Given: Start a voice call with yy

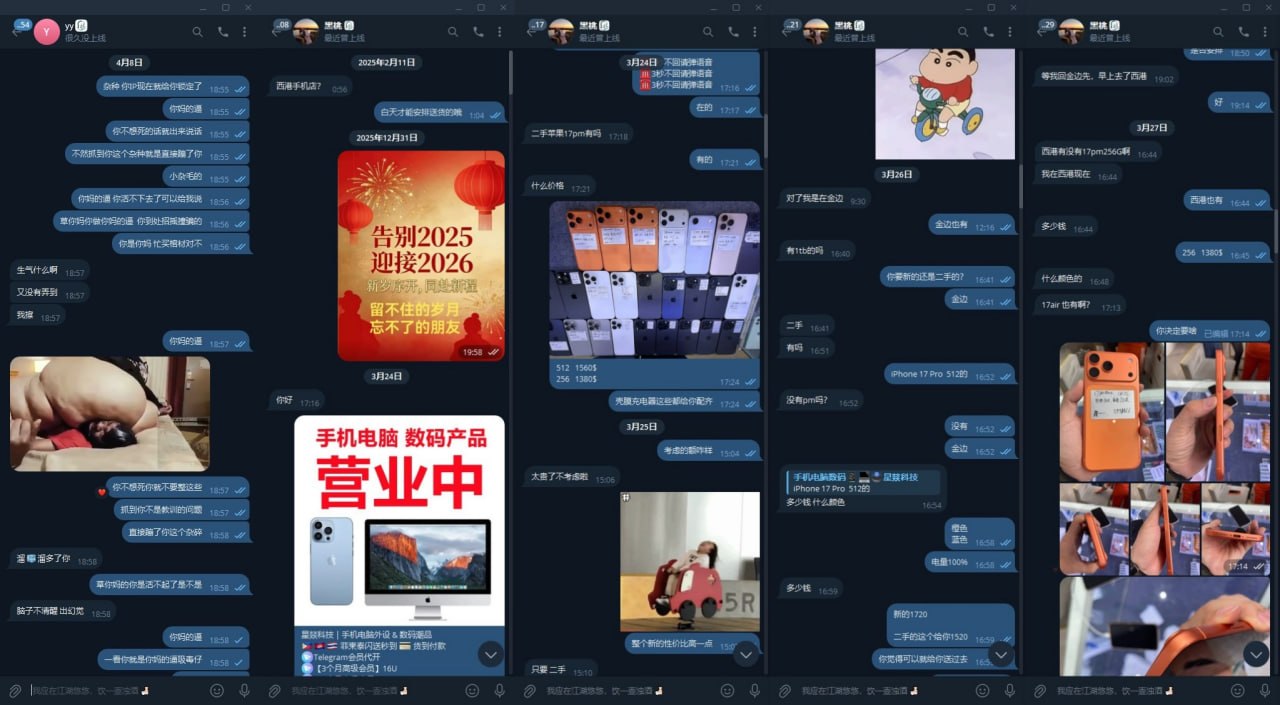Looking at the screenshot, I should point(222,32).
